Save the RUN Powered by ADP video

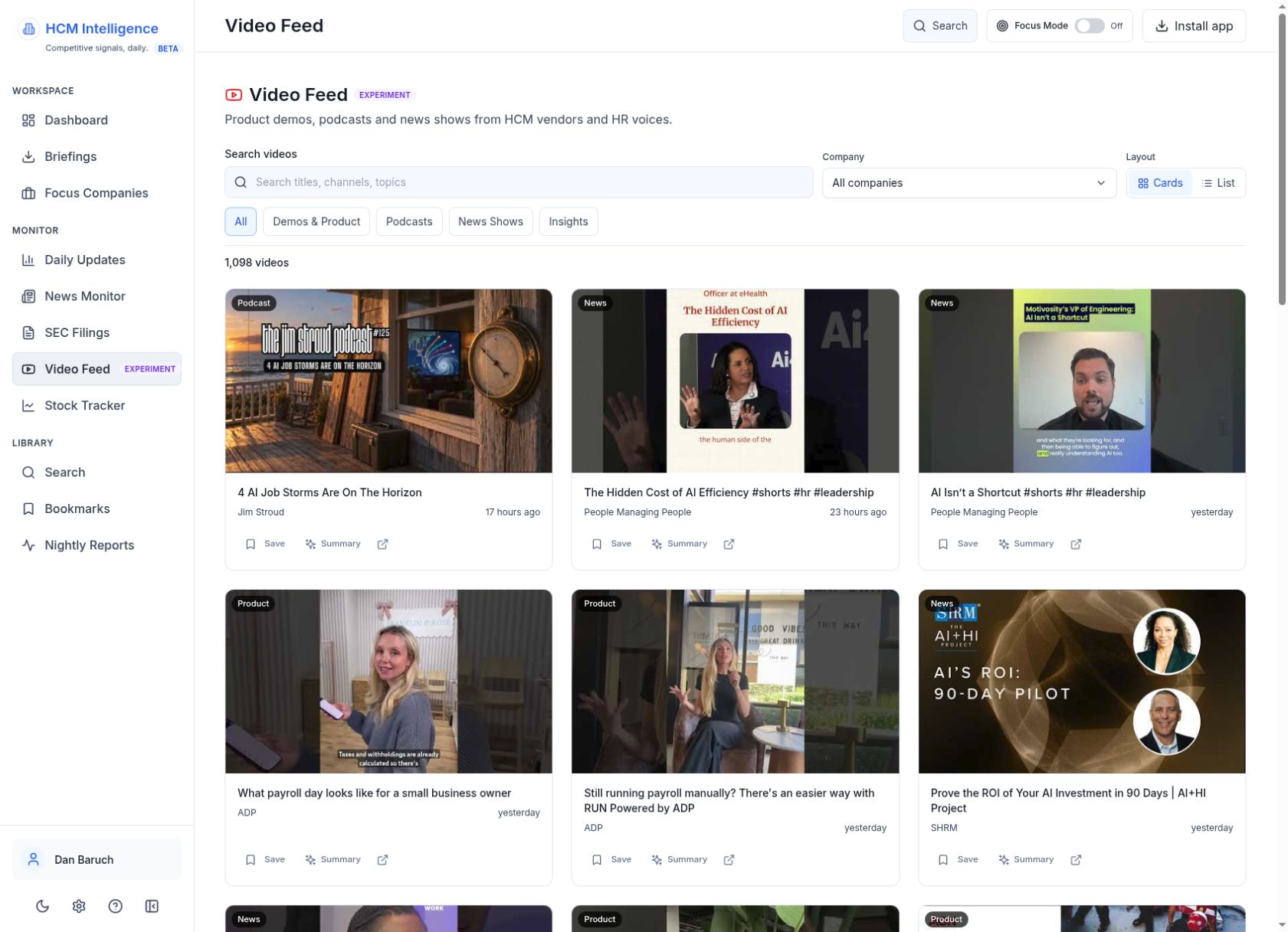pos(611,859)
